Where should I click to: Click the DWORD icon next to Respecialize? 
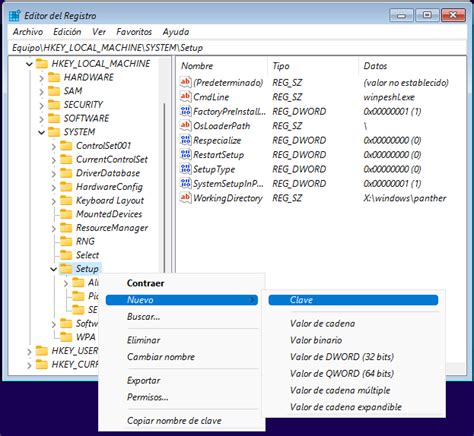point(185,140)
